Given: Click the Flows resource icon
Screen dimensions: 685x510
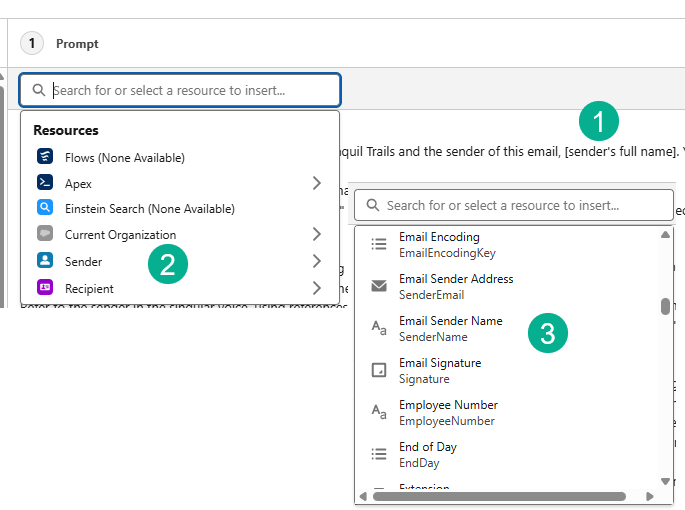Looking at the screenshot, I should [45, 157].
